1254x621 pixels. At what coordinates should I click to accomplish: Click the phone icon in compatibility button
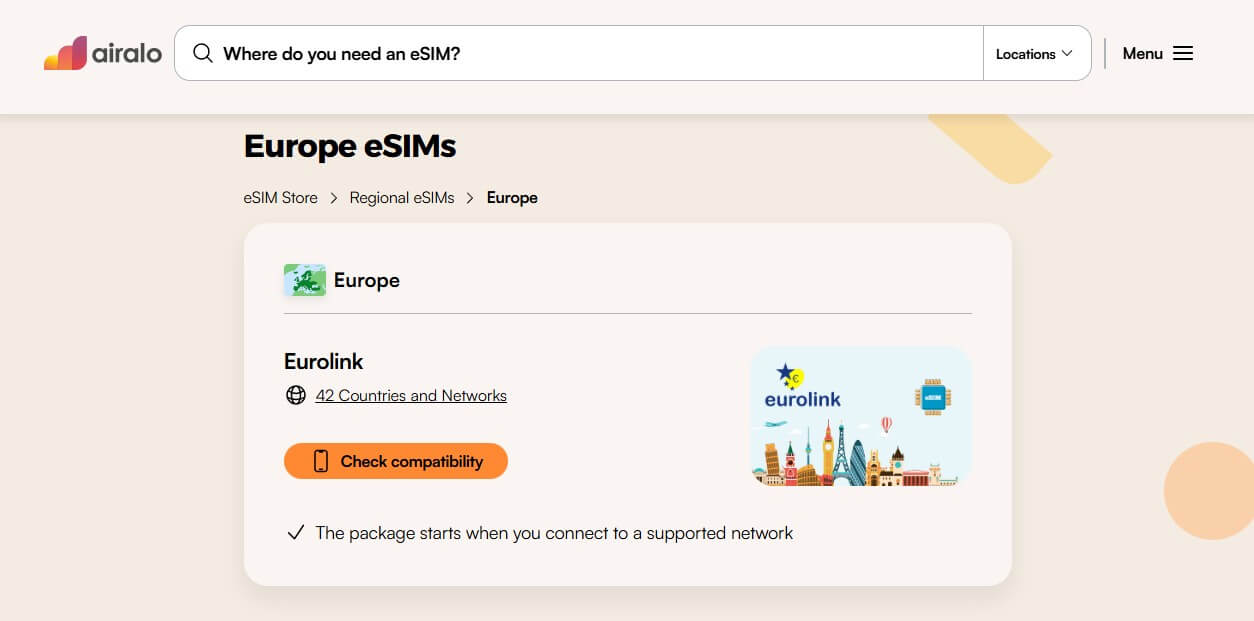click(x=321, y=461)
